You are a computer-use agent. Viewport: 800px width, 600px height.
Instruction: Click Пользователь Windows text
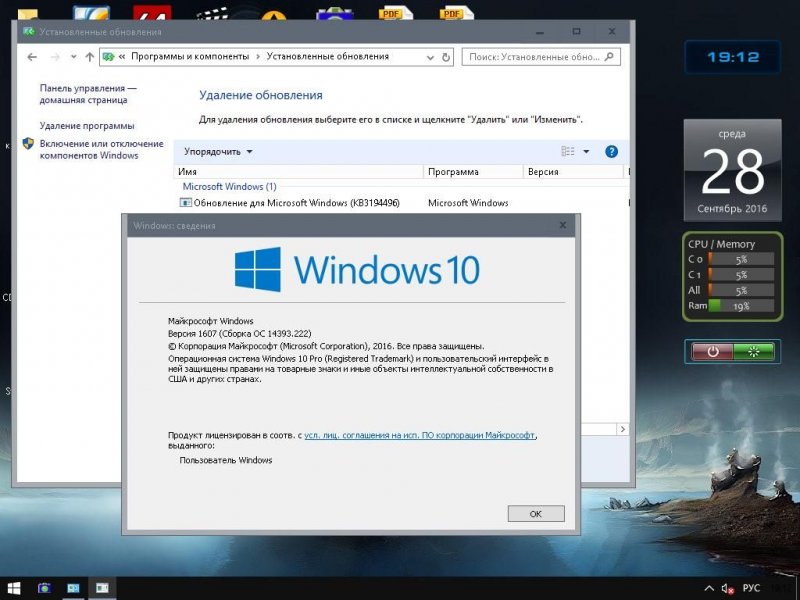point(226,460)
